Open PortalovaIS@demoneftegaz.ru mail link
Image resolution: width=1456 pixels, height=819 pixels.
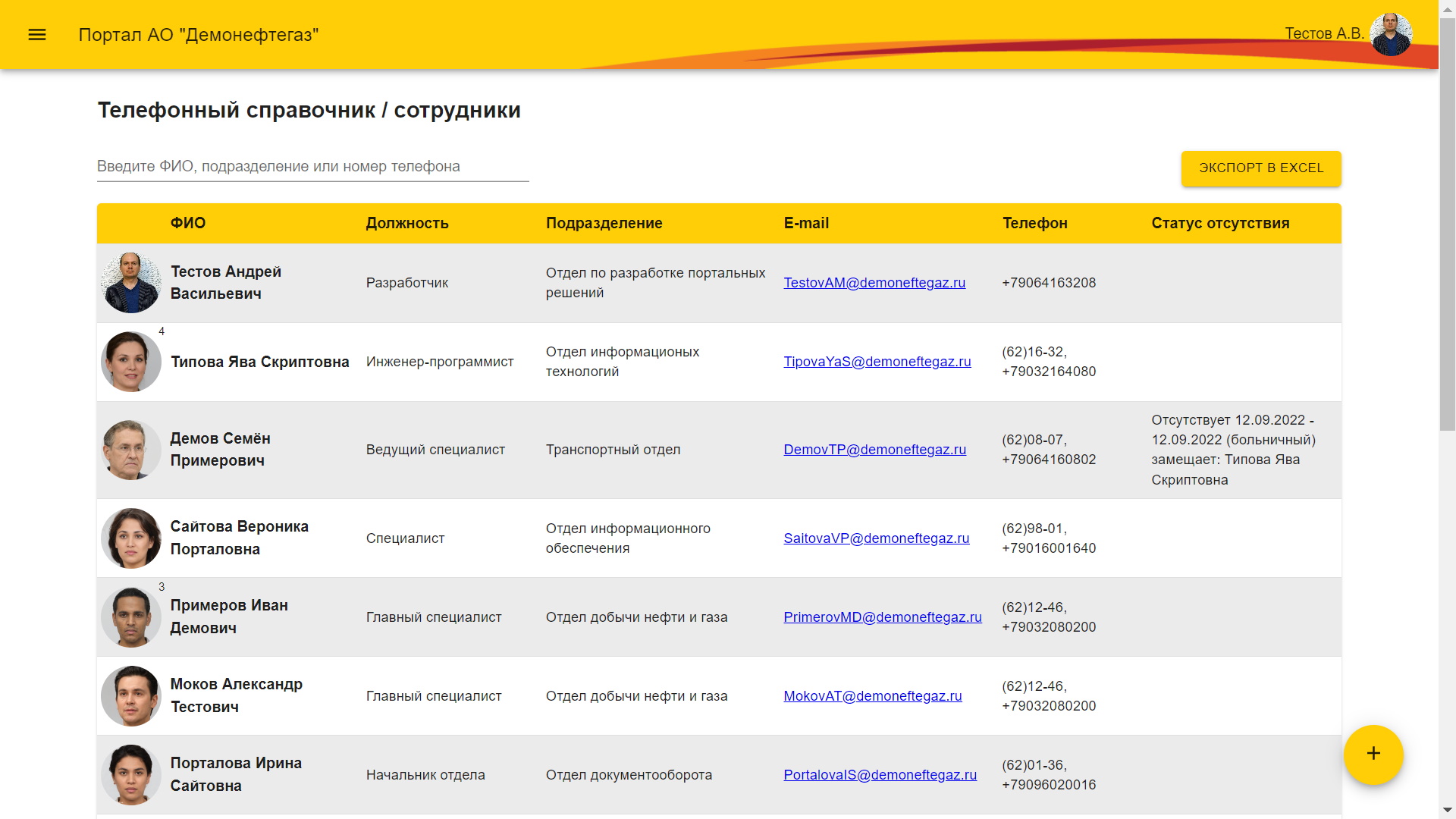click(880, 775)
